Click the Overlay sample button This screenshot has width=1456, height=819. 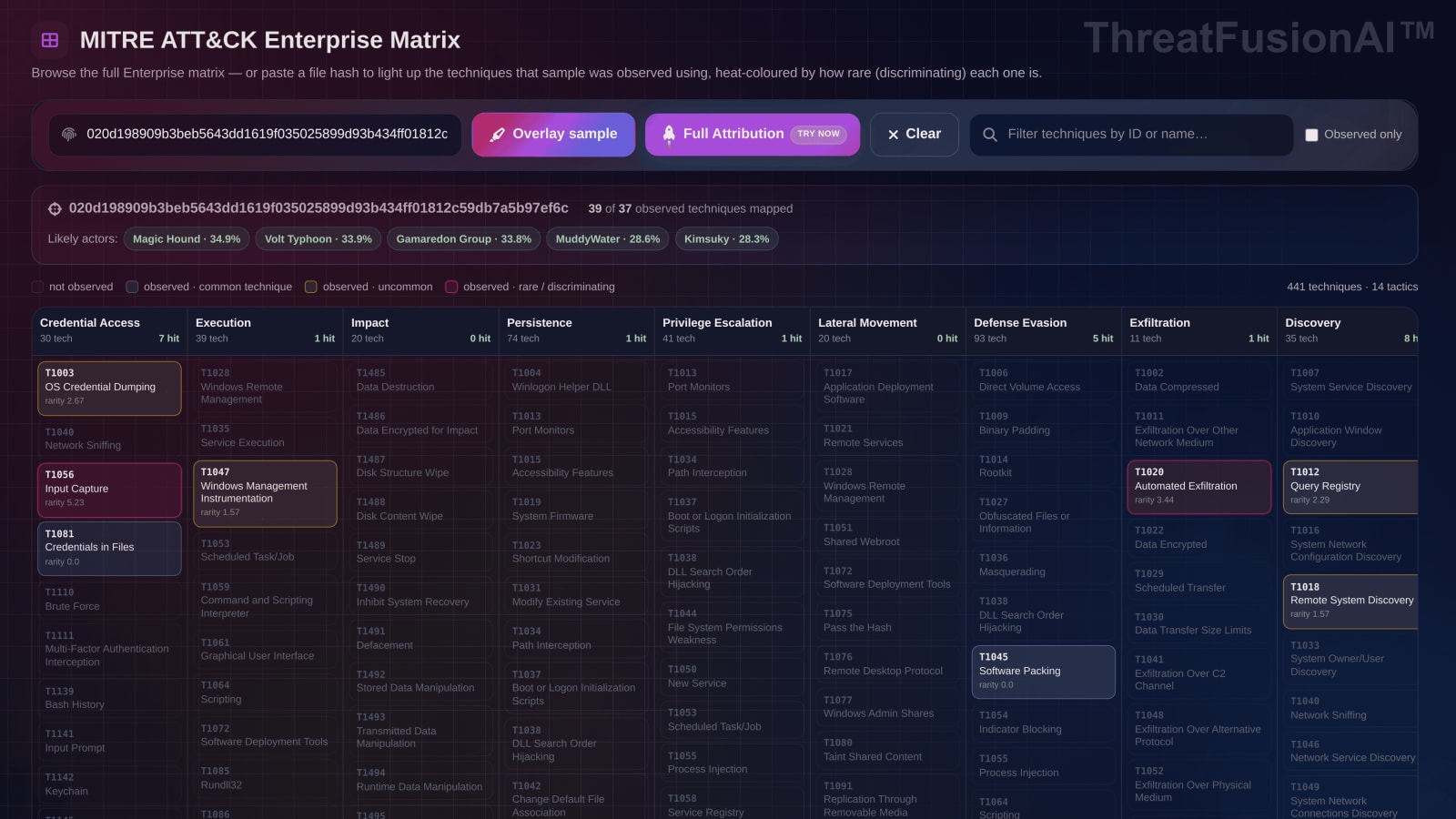click(553, 135)
